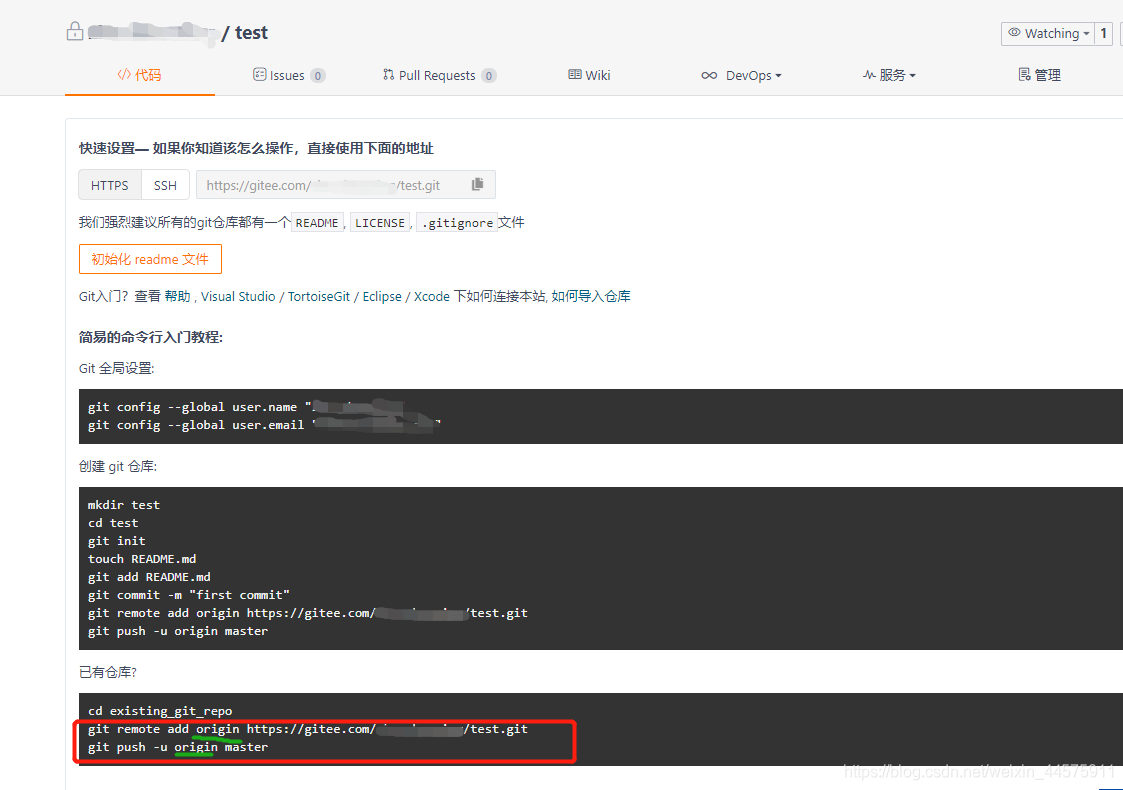Click the 'git config --global user.name' line
Viewport: 1123px width, 790px height.
click(246, 406)
